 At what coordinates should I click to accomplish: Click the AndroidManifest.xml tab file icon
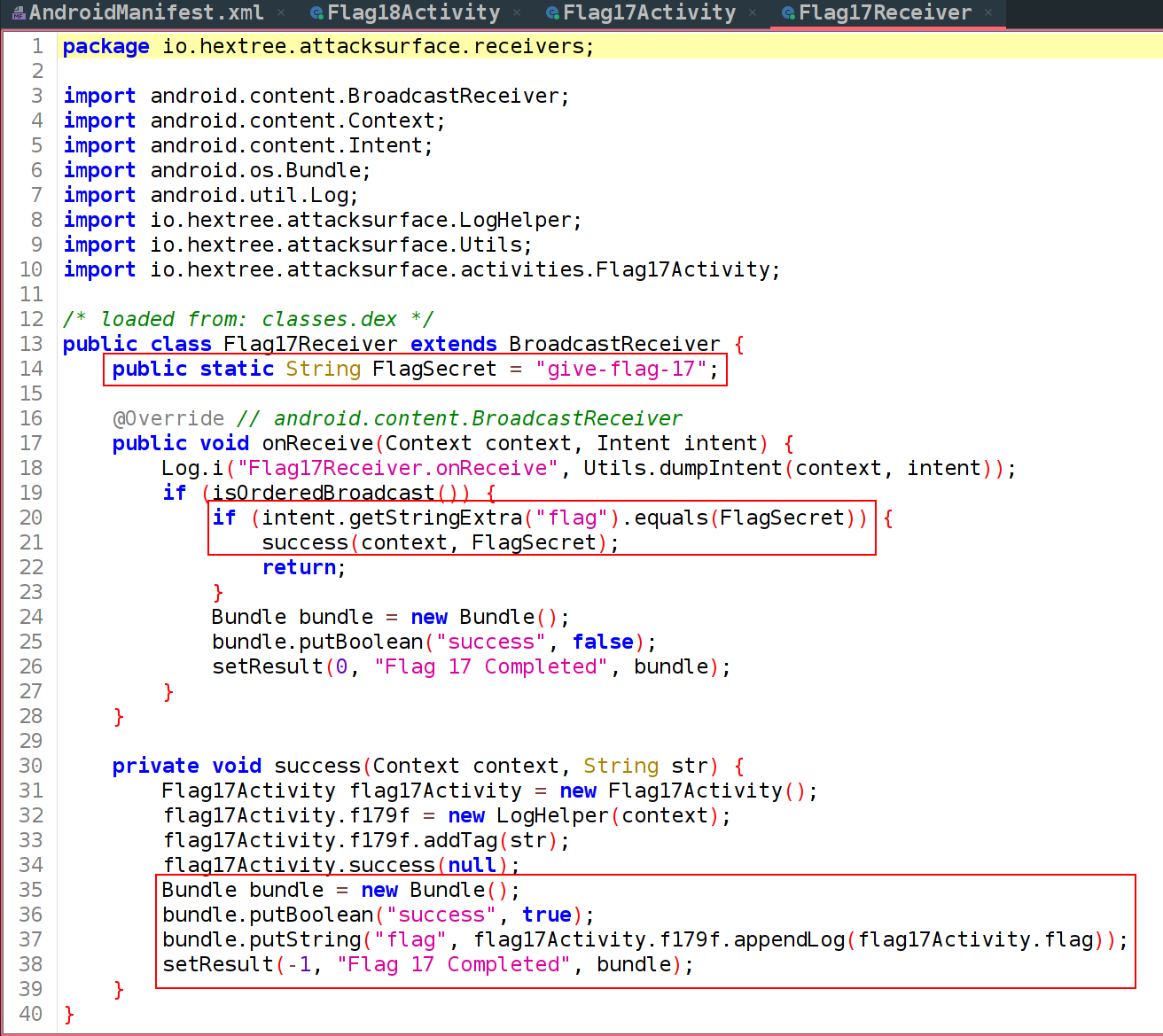pyautogui.click(x=18, y=13)
